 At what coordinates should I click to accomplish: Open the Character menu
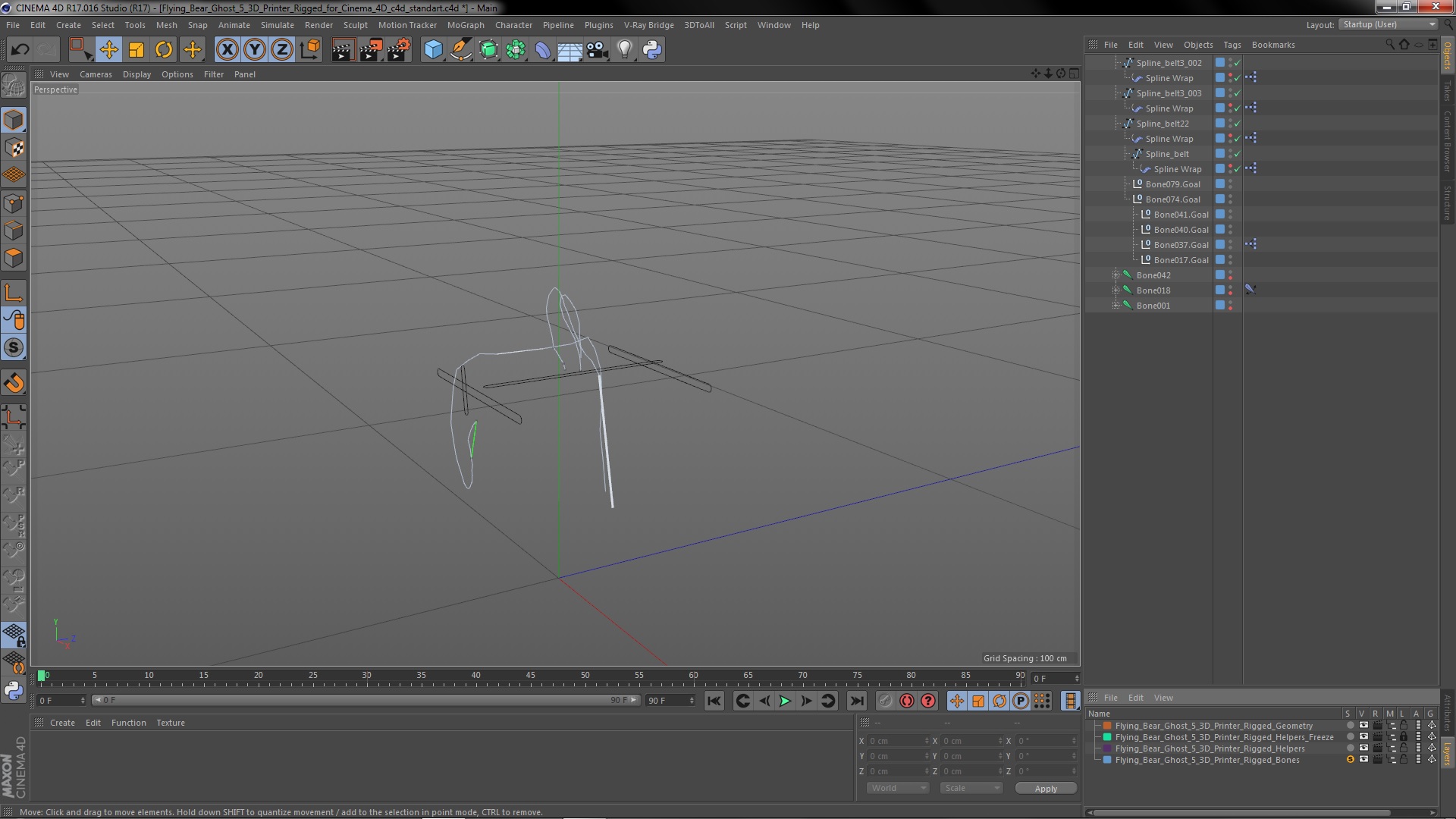pyautogui.click(x=513, y=25)
